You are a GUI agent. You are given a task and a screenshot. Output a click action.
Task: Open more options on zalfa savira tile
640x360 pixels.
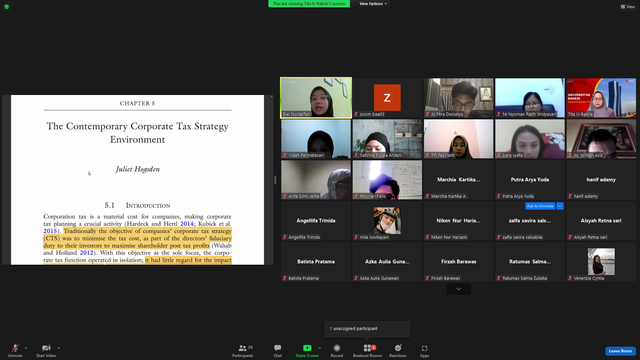point(560,206)
